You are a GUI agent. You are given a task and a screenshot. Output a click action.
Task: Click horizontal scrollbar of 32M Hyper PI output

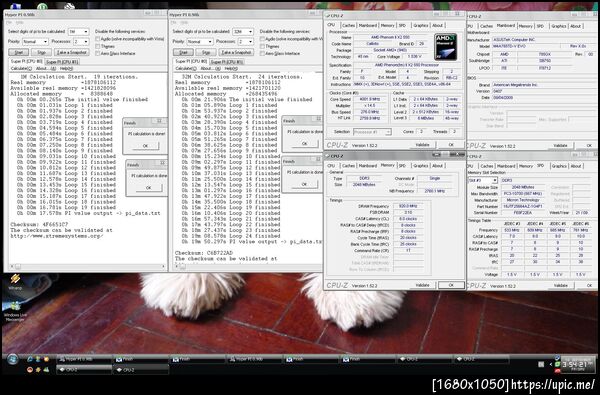tap(248, 266)
